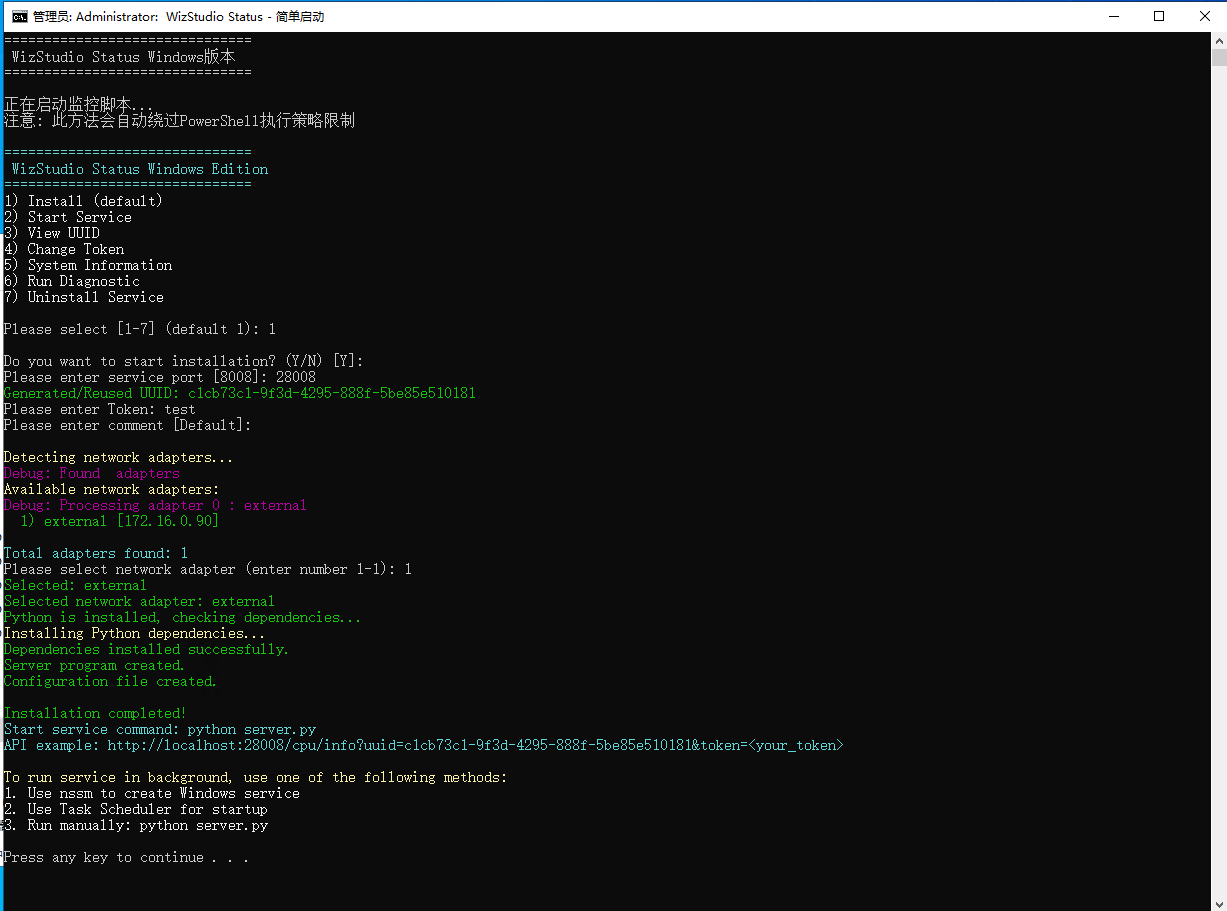Image resolution: width=1227 pixels, height=911 pixels.
Task: Close the WizStudio Status console window
Action: 1204,16
